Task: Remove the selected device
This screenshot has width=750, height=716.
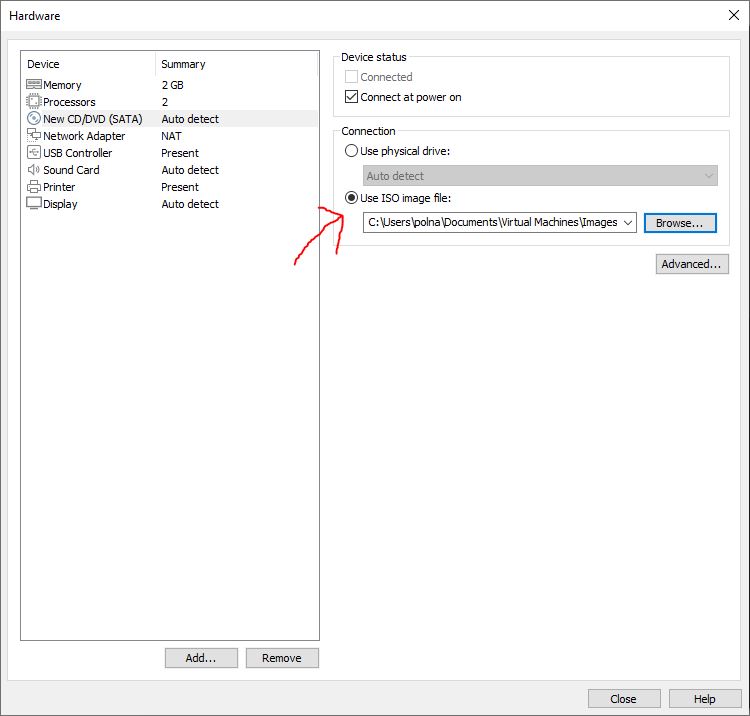Action: tap(282, 658)
